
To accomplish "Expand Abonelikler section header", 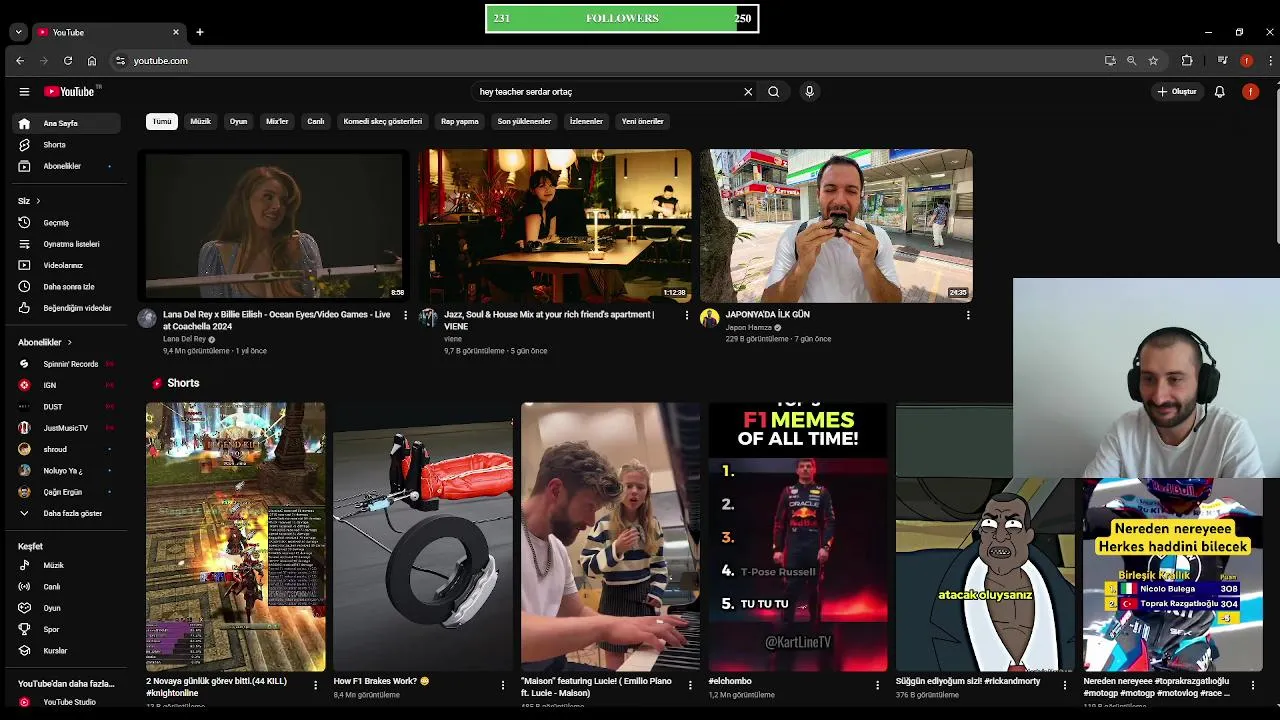I will tap(45, 342).
